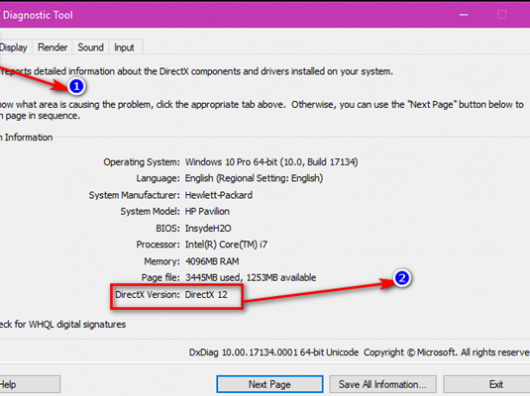The width and height of the screenshot is (530, 396).
Task: Click the 3445MB used page file value
Action: 250,277
